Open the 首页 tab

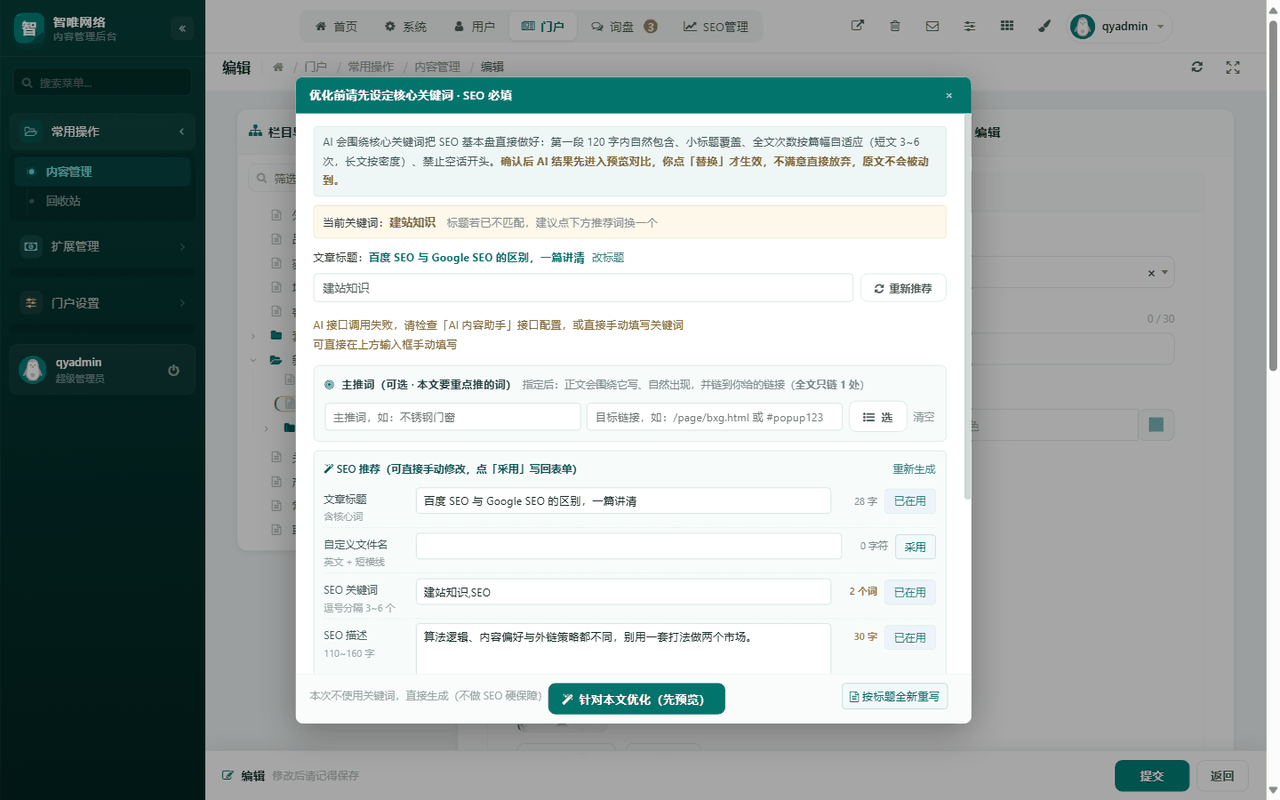(336, 27)
